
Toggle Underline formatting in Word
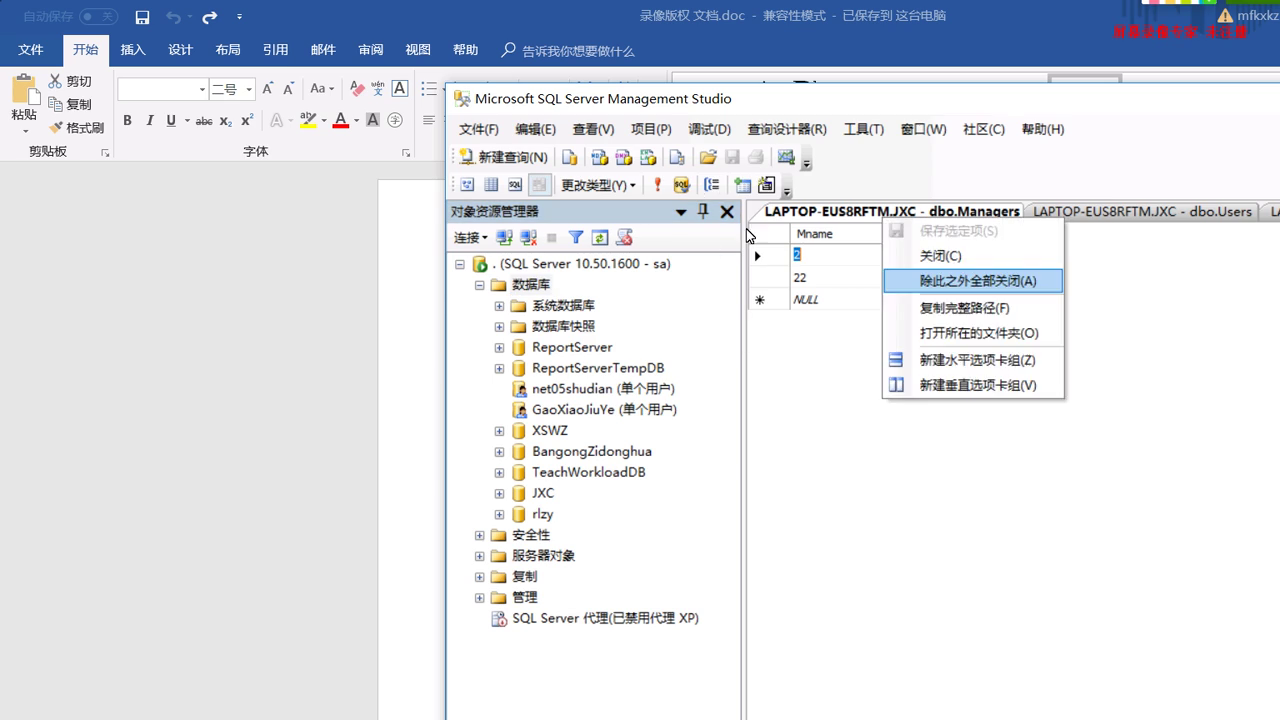[x=171, y=120]
